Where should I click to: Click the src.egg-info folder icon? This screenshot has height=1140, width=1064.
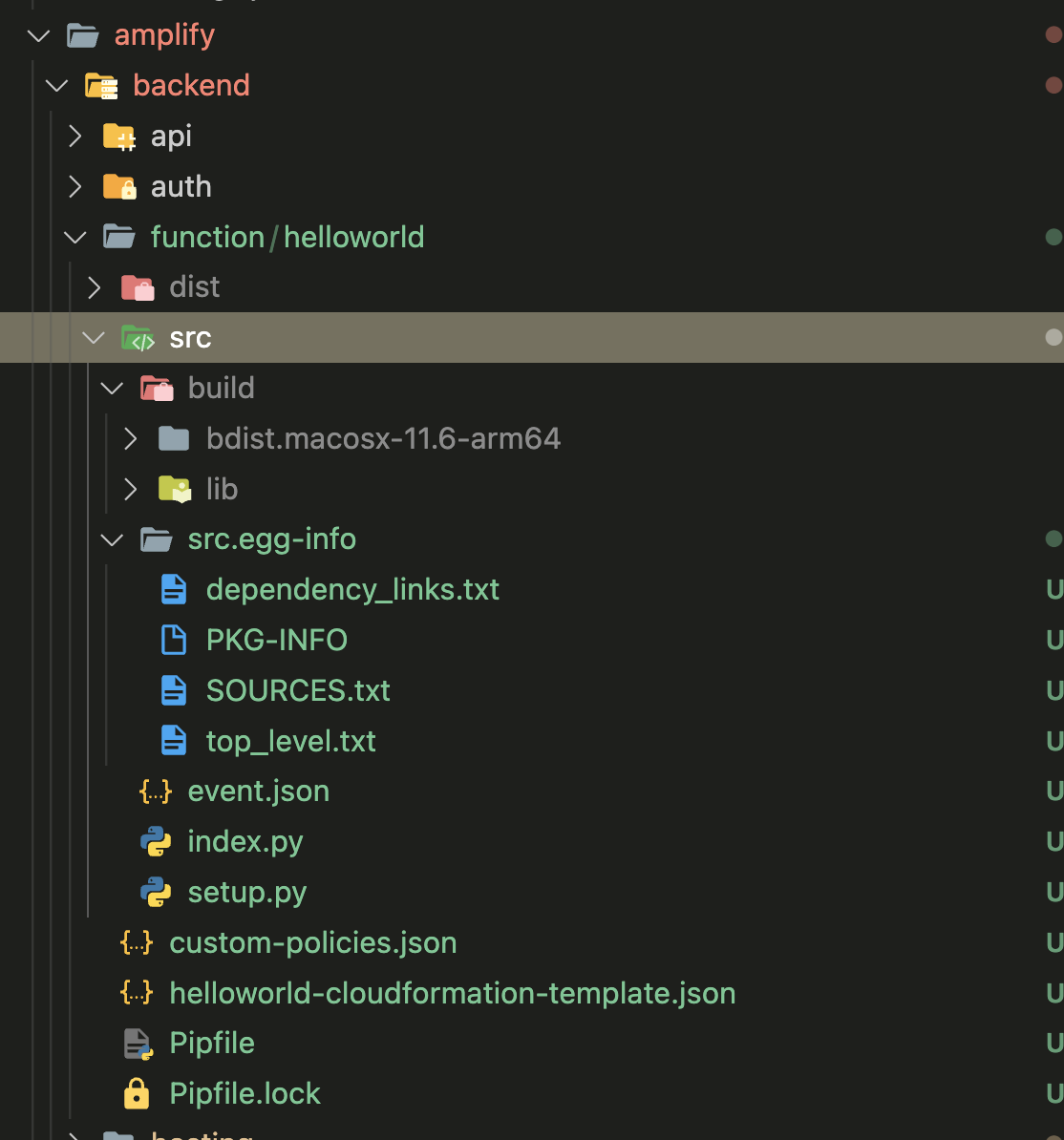click(157, 539)
